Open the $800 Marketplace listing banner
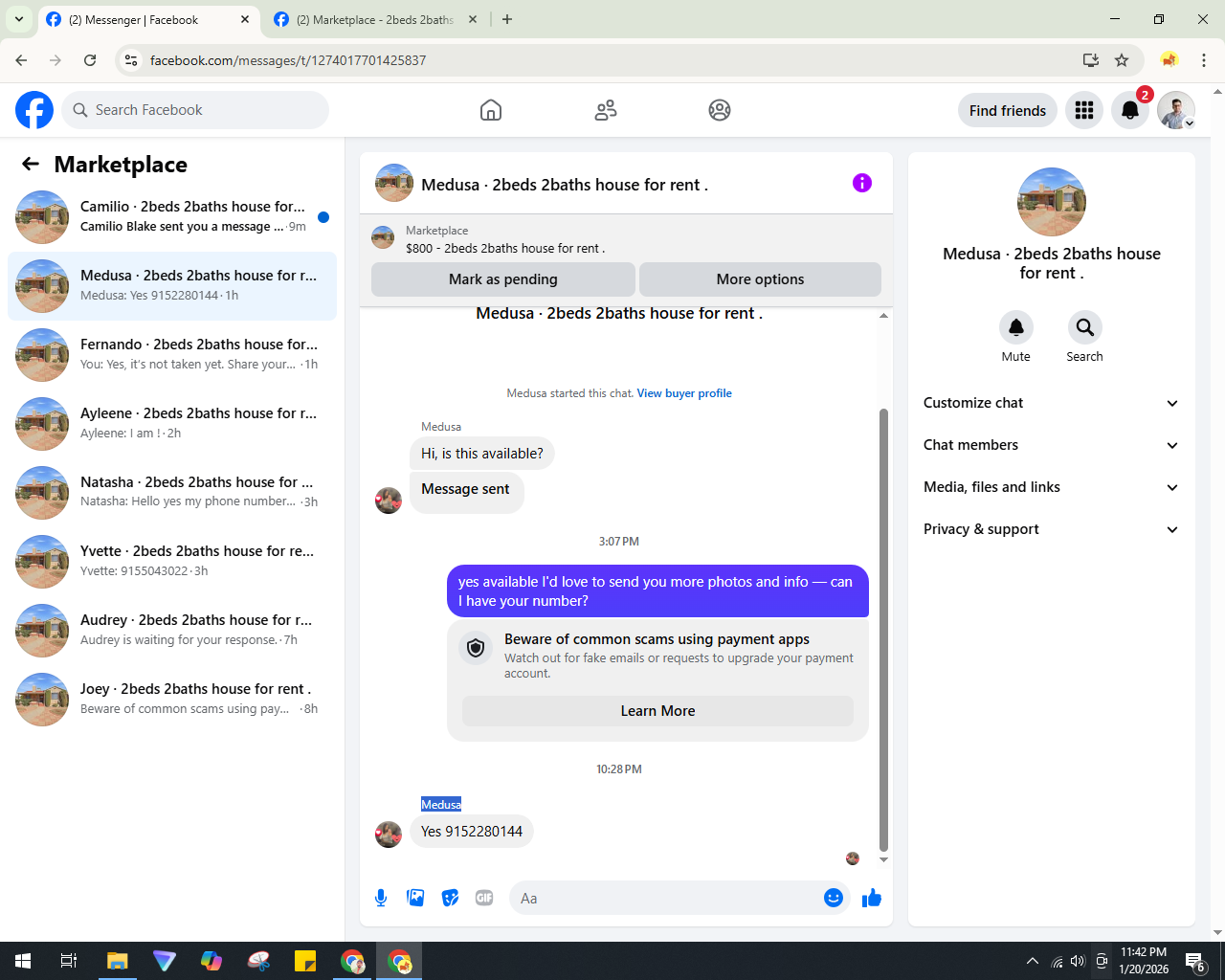Image resolution: width=1225 pixels, height=980 pixels. point(626,239)
